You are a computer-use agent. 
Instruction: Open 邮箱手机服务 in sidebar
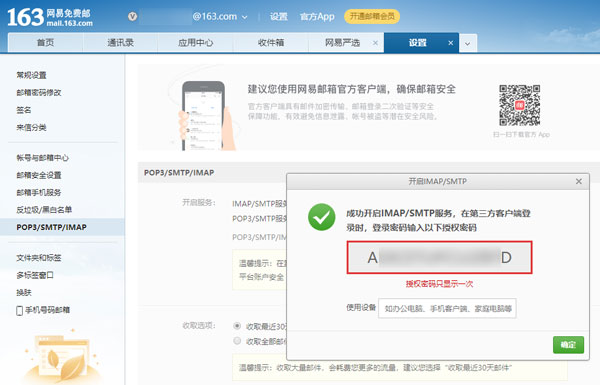point(39,192)
